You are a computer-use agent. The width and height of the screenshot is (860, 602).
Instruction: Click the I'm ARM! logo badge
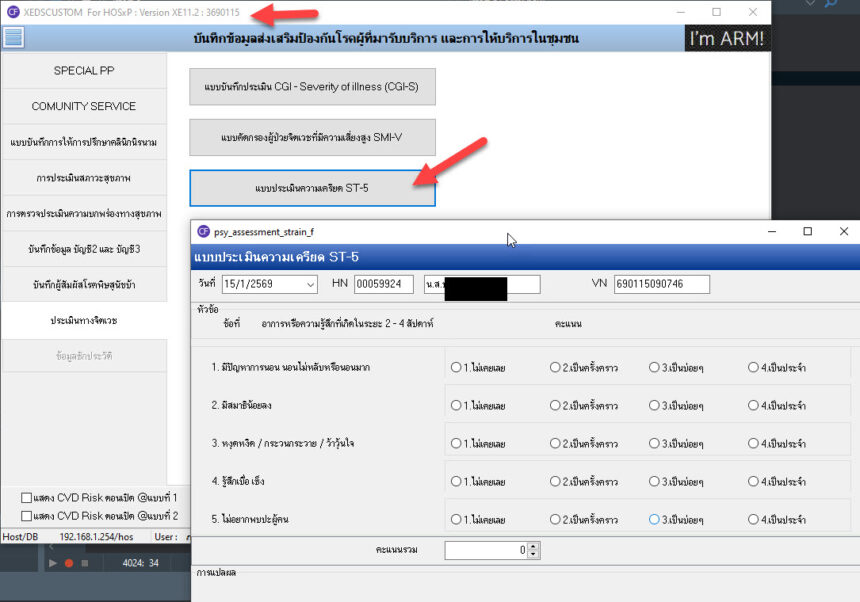tap(727, 39)
